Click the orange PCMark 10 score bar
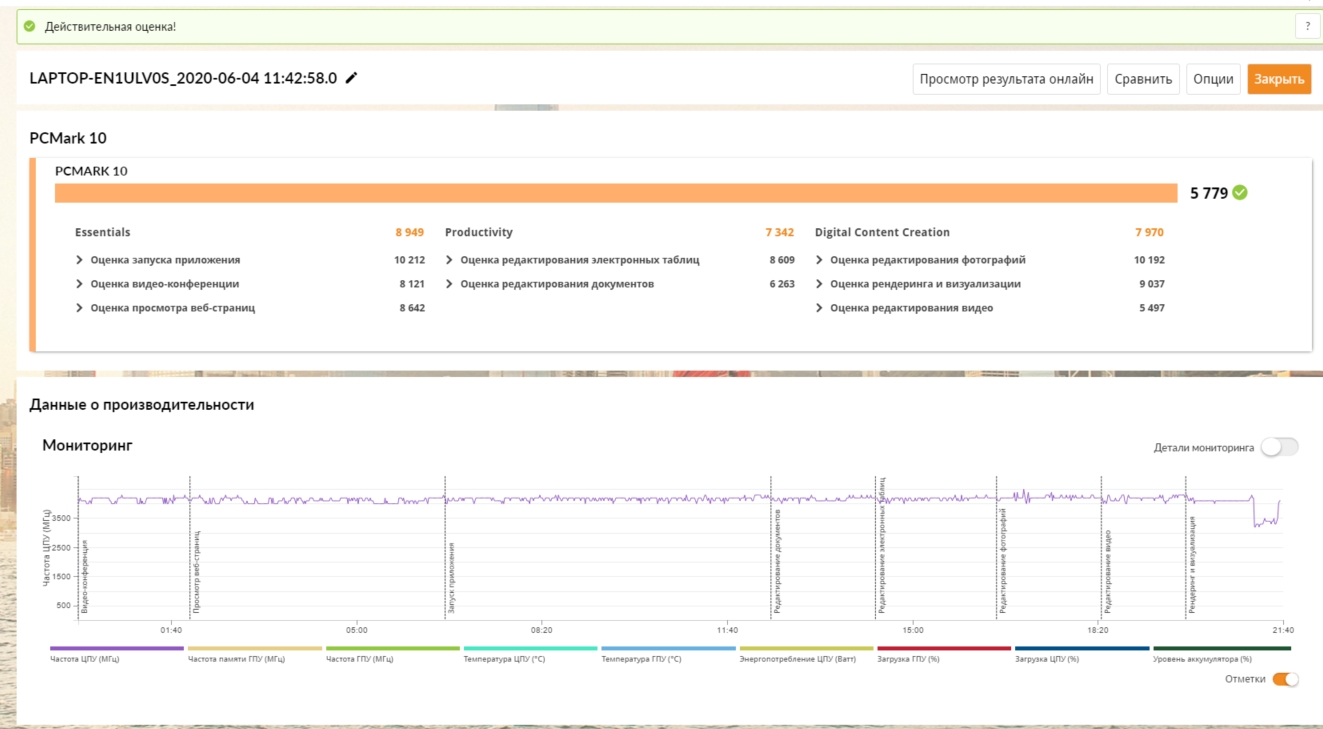Screen dimensions: 1323x729 pyautogui.click(x=616, y=193)
